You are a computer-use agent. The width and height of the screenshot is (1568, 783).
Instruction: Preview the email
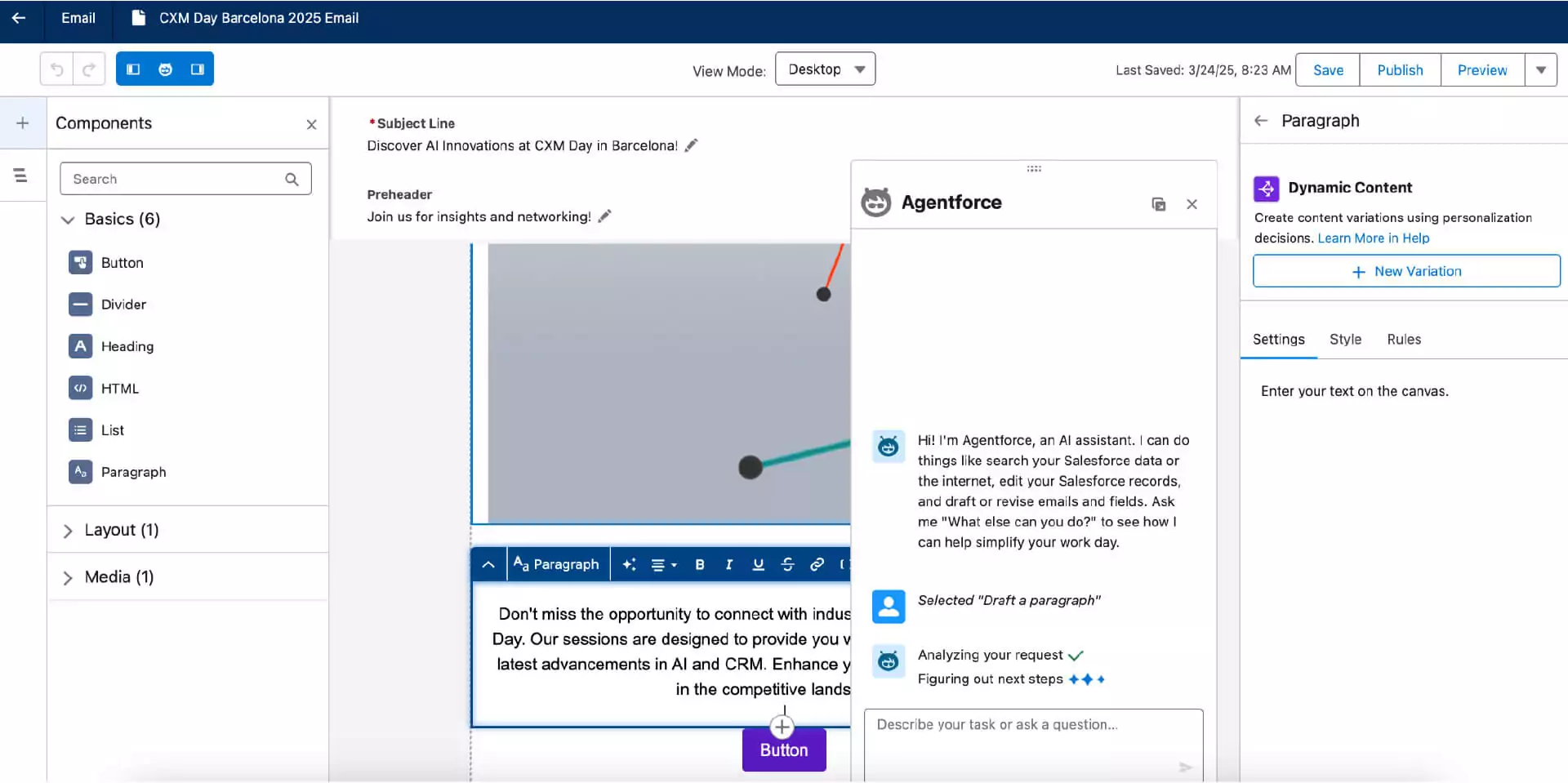pyautogui.click(x=1482, y=70)
